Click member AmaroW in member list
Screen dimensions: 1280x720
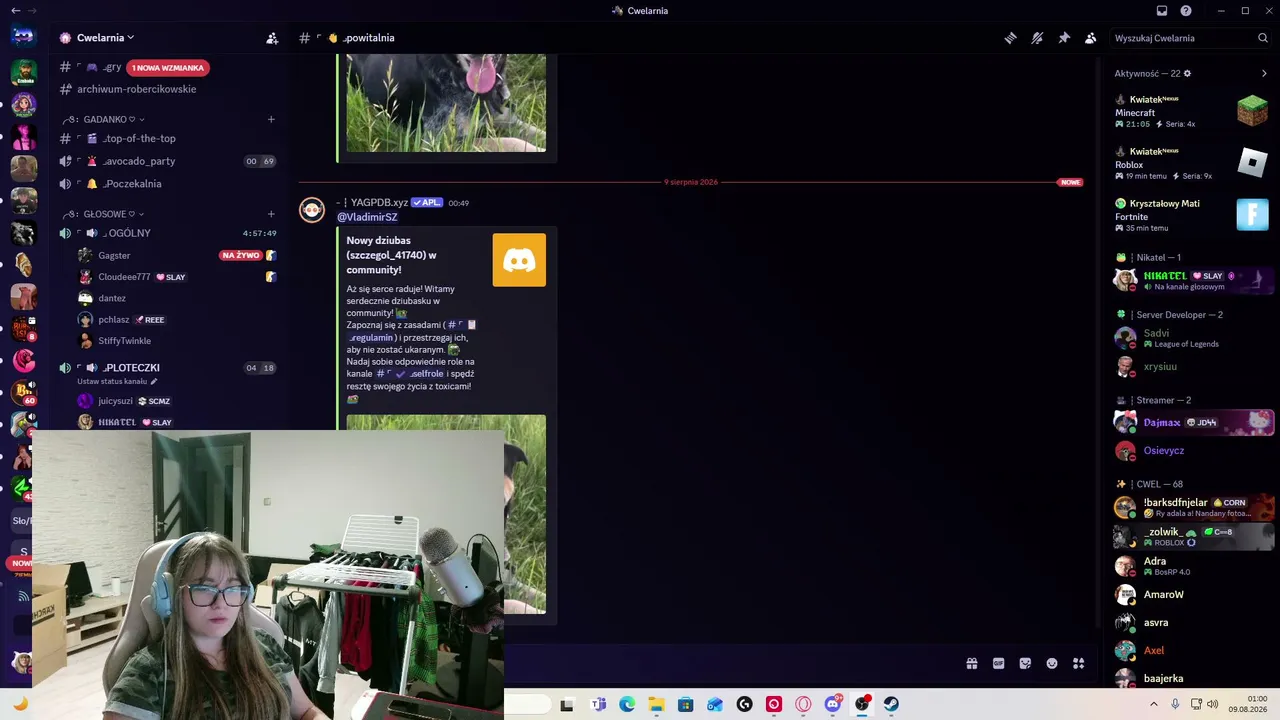click(x=1192, y=594)
